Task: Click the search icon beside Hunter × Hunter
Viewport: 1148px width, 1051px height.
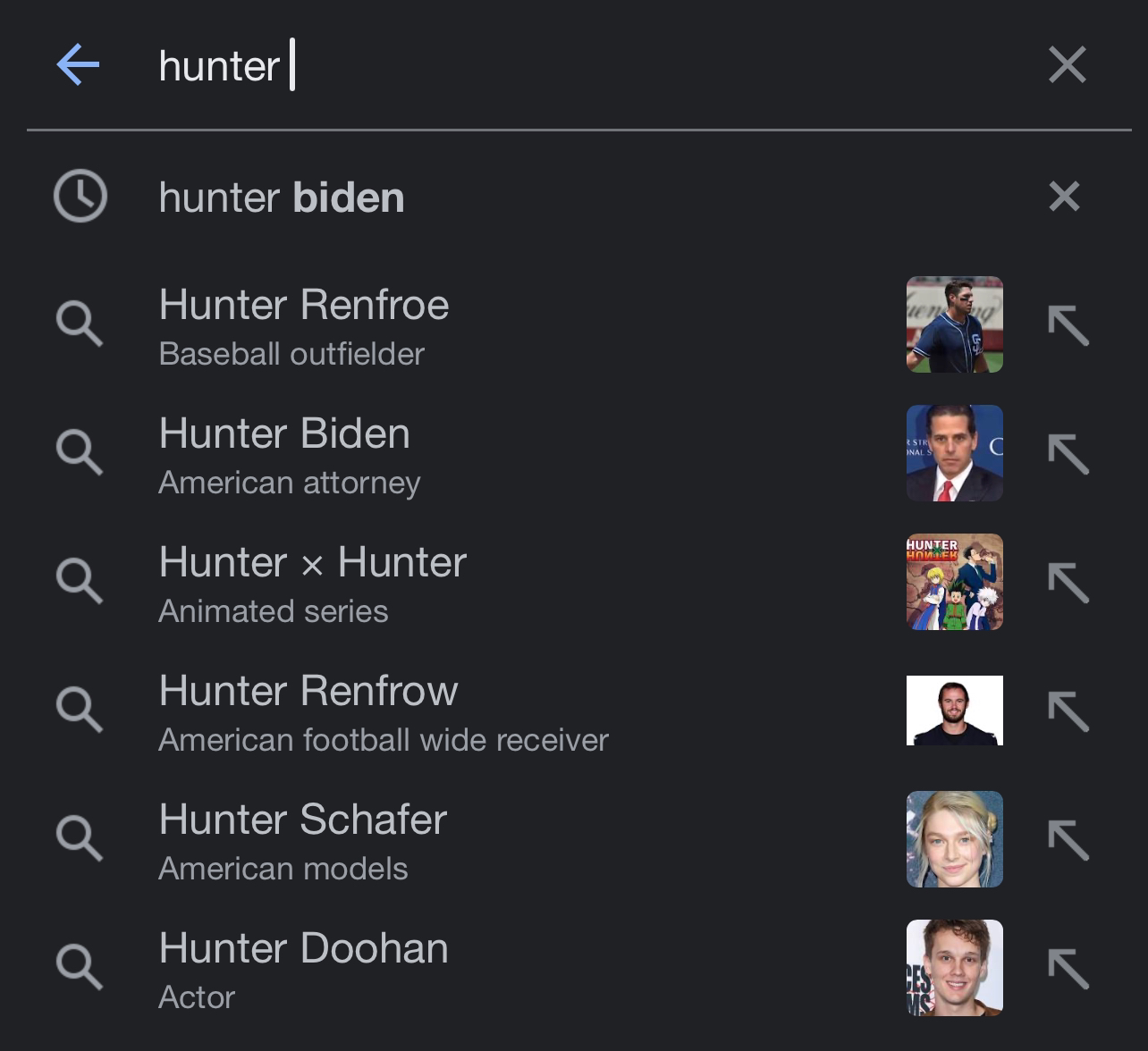Action: point(80,582)
